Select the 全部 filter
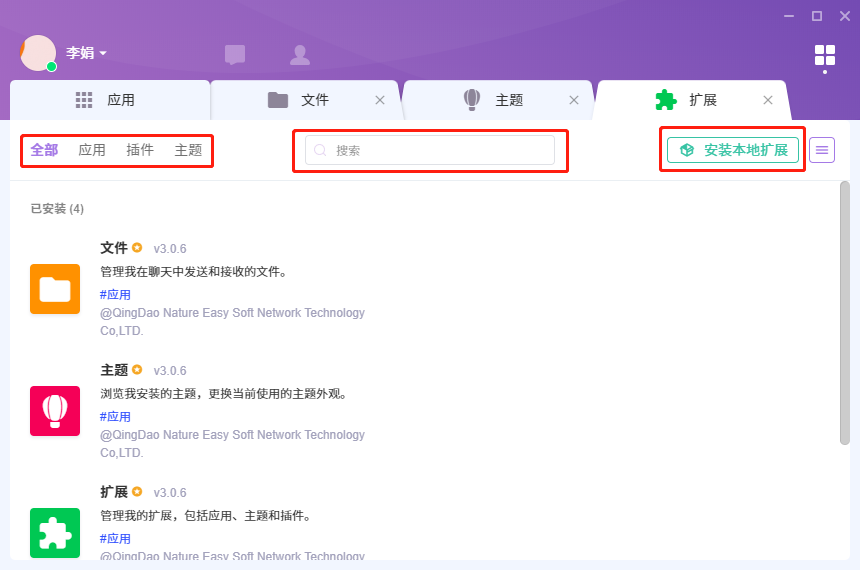This screenshot has height=570, width=860. 44,150
